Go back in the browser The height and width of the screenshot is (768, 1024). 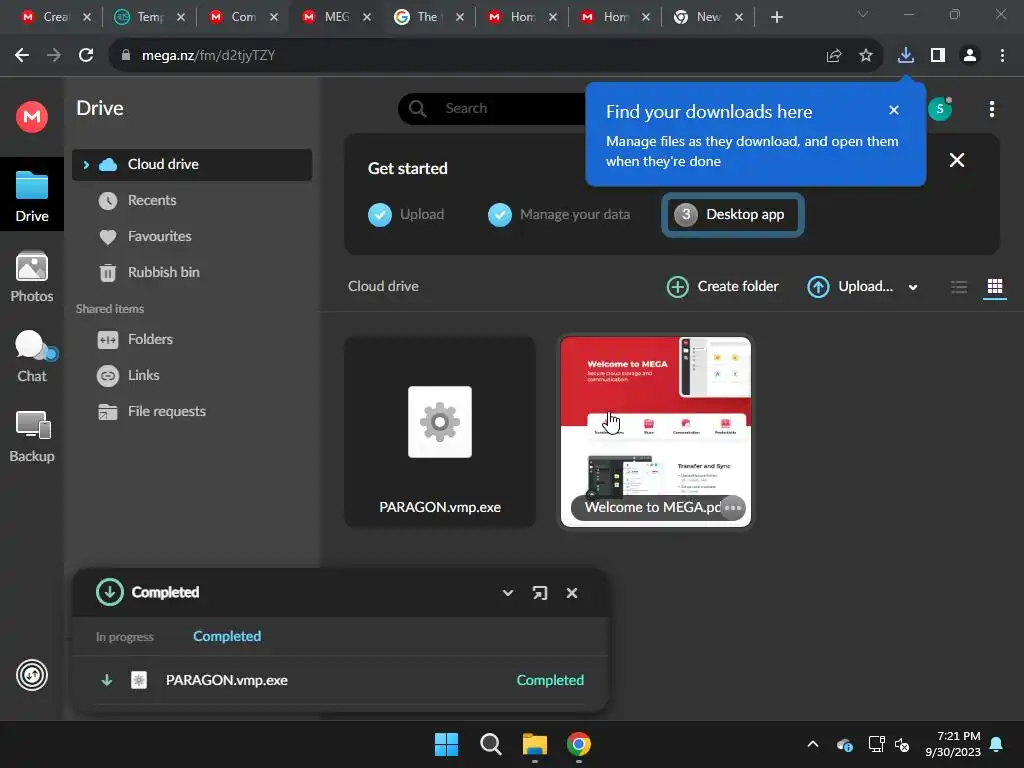[x=22, y=56]
